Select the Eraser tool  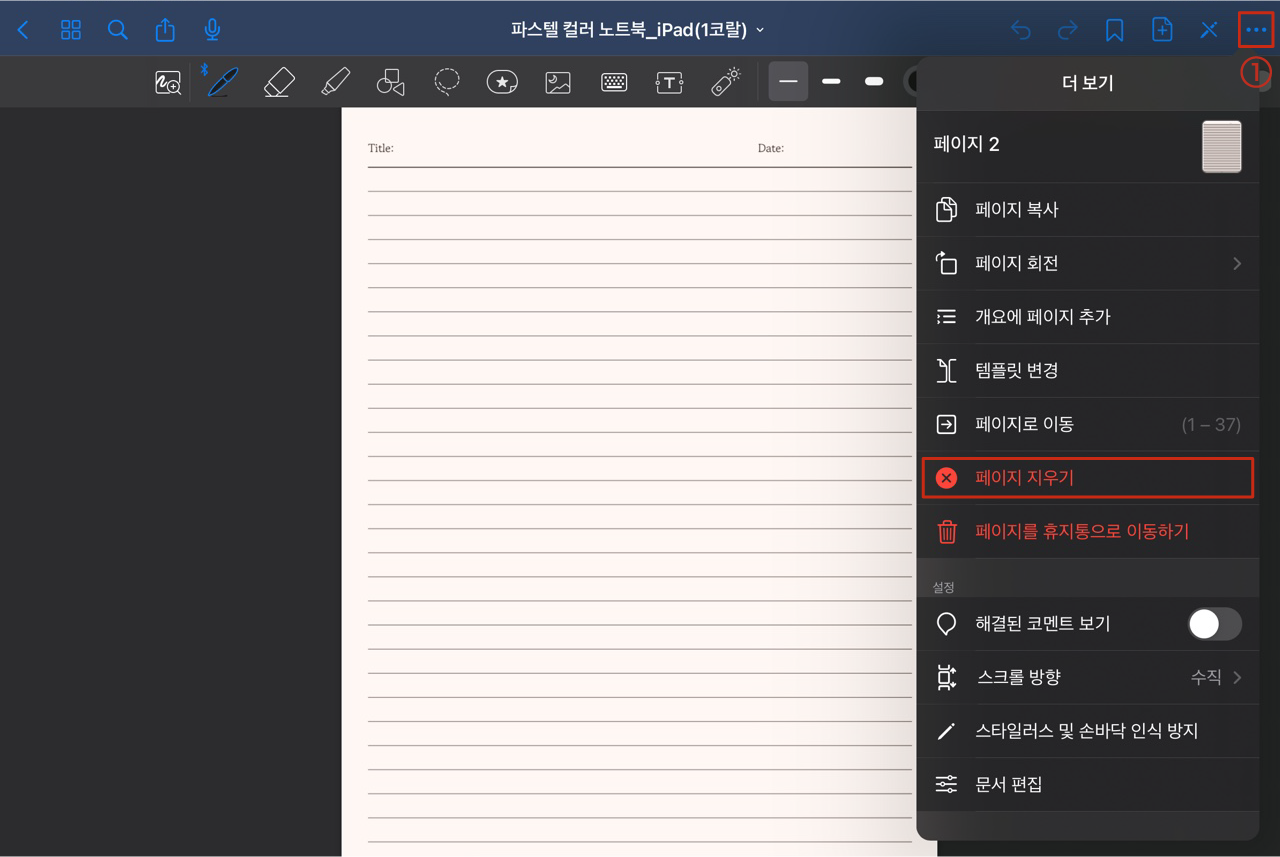tap(279, 81)
